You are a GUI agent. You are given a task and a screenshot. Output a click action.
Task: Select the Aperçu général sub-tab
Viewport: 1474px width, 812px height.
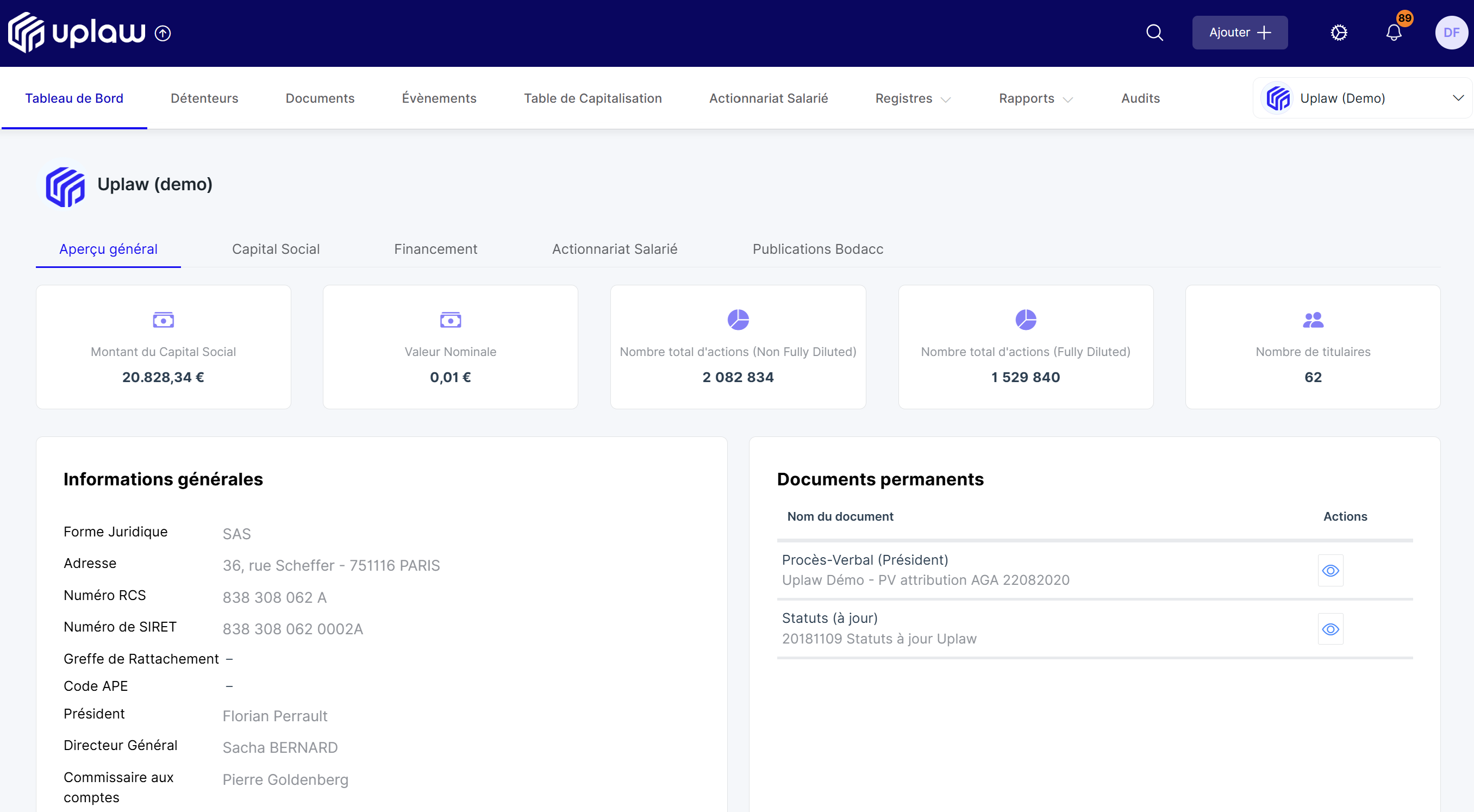pos(108,249)
